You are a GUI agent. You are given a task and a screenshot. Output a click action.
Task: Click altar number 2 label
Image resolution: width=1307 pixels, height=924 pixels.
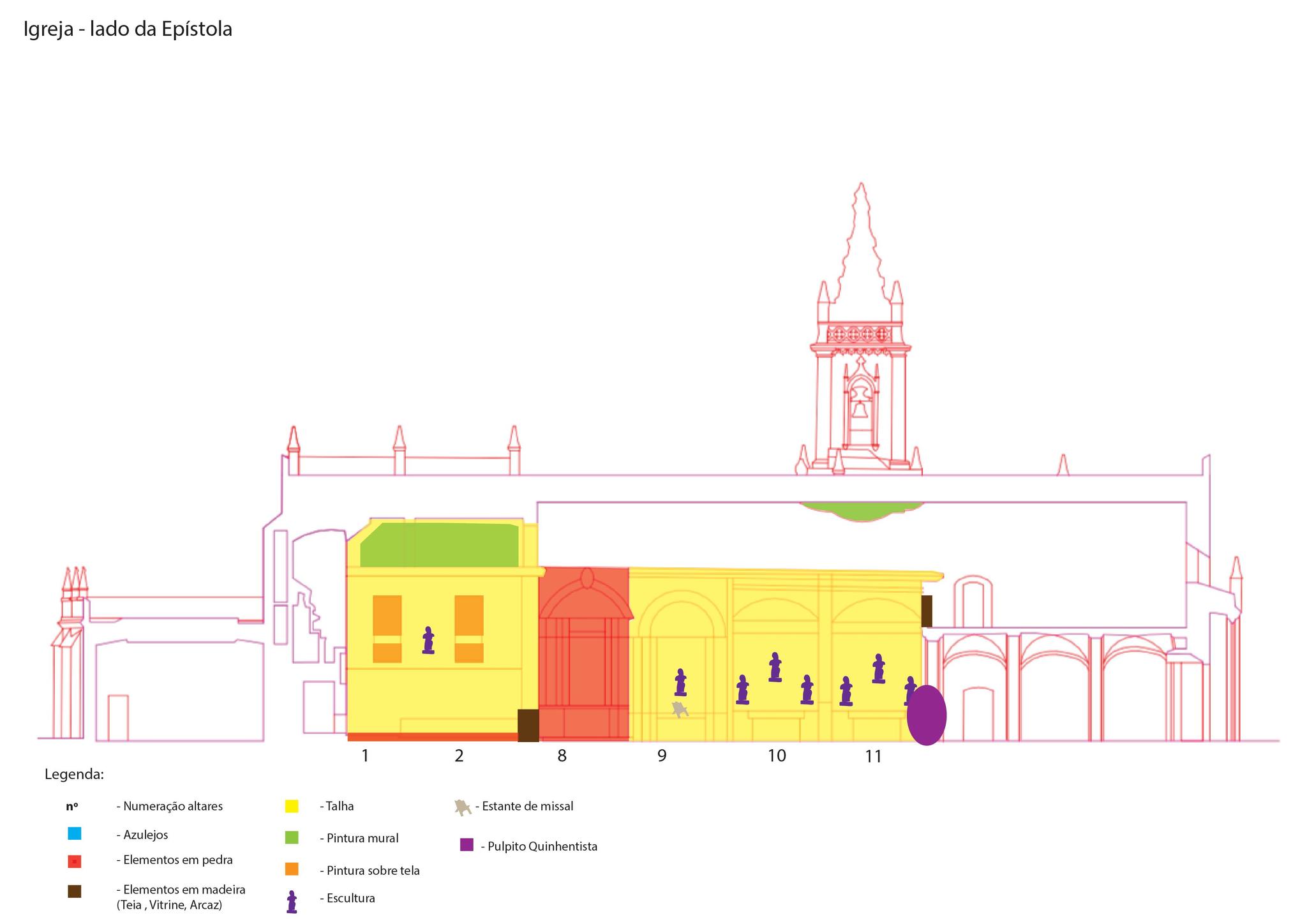[459, 756]
